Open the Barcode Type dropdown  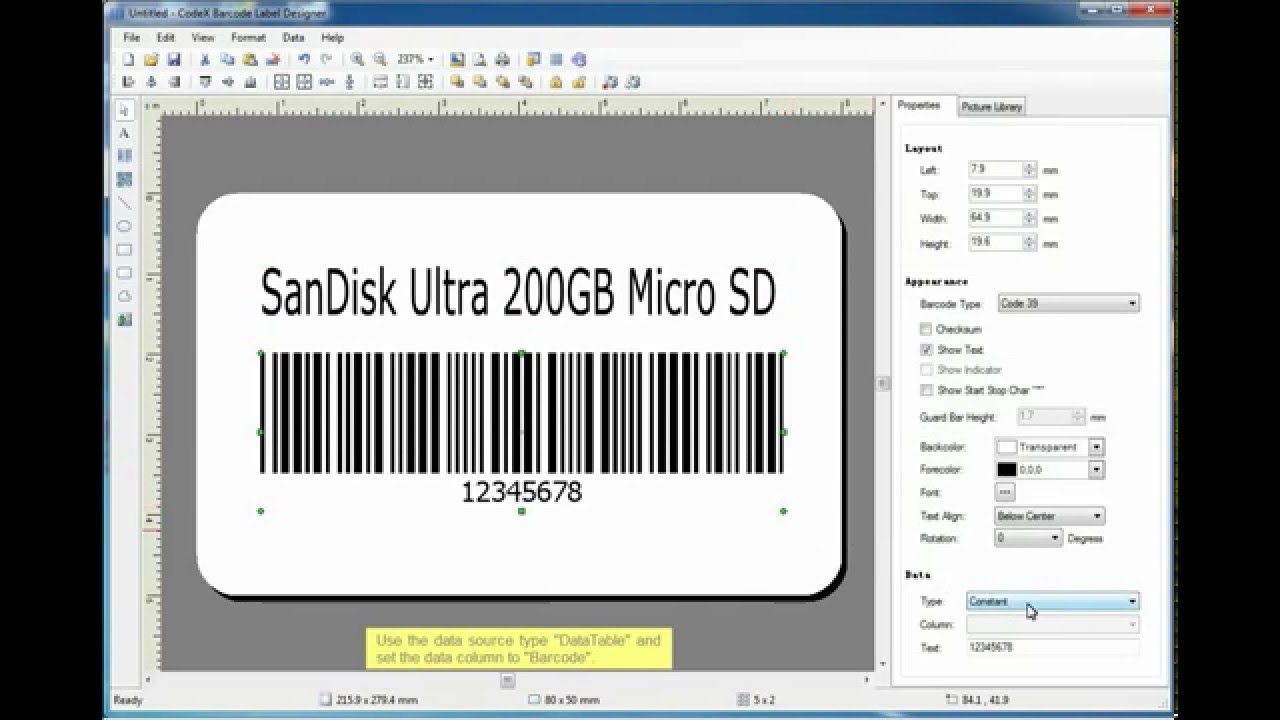(x=1068, y=303)
